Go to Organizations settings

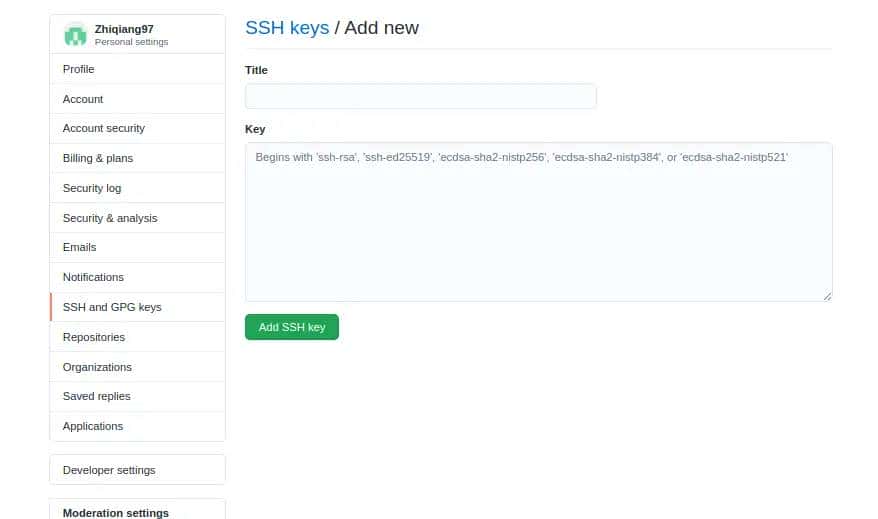(x=97, y=367)
